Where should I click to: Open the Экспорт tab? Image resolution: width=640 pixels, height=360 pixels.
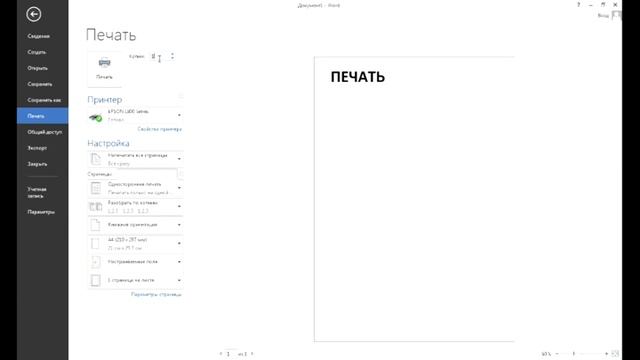42,148
